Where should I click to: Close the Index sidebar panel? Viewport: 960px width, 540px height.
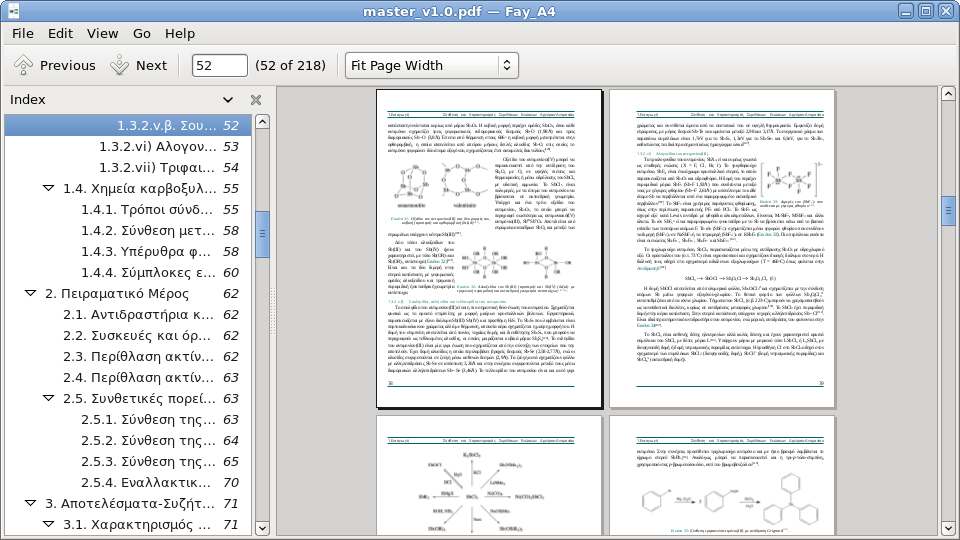pyautogui.click(x=256, y=100)
